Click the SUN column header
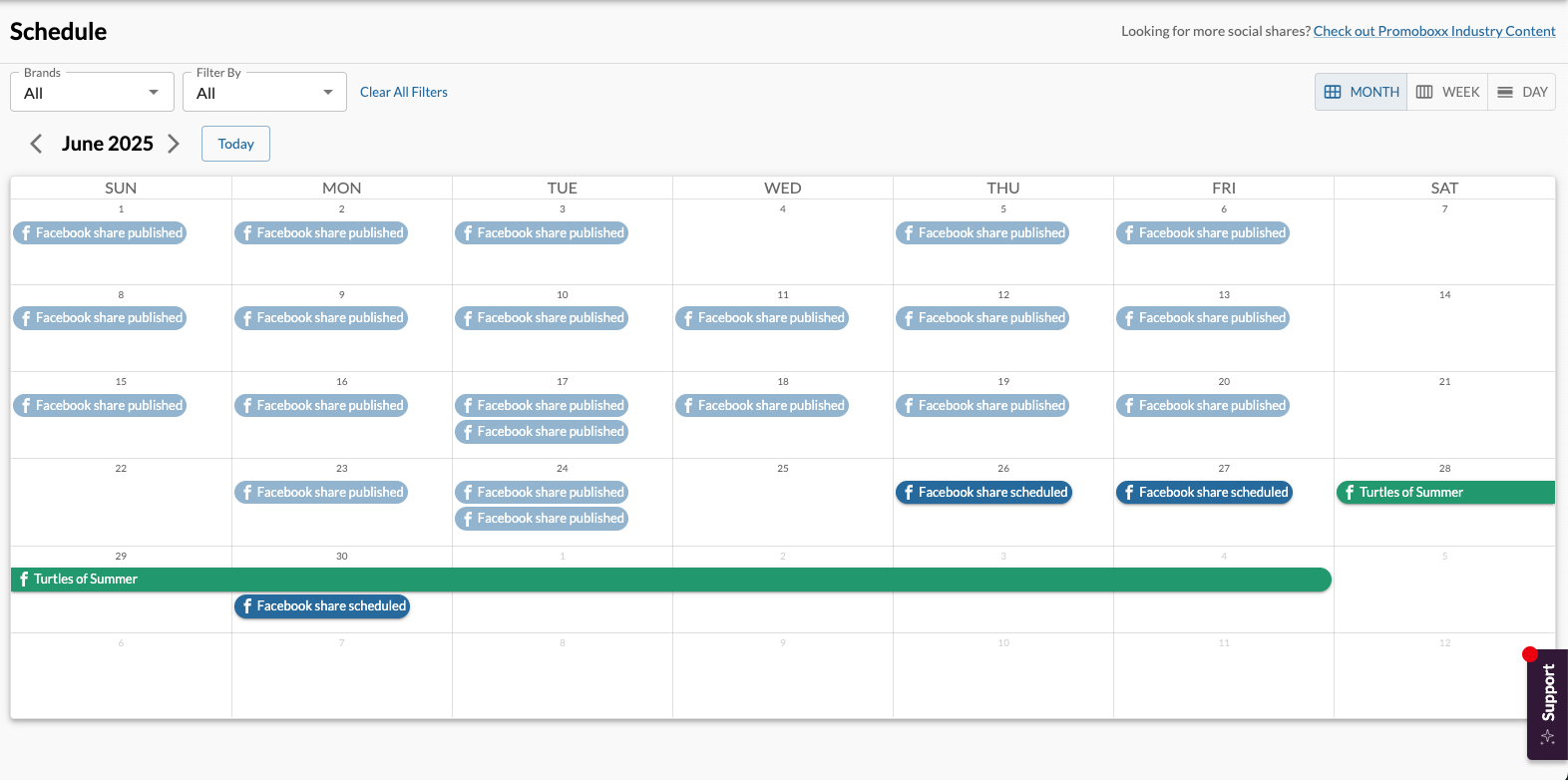 (x=121, y=188)
